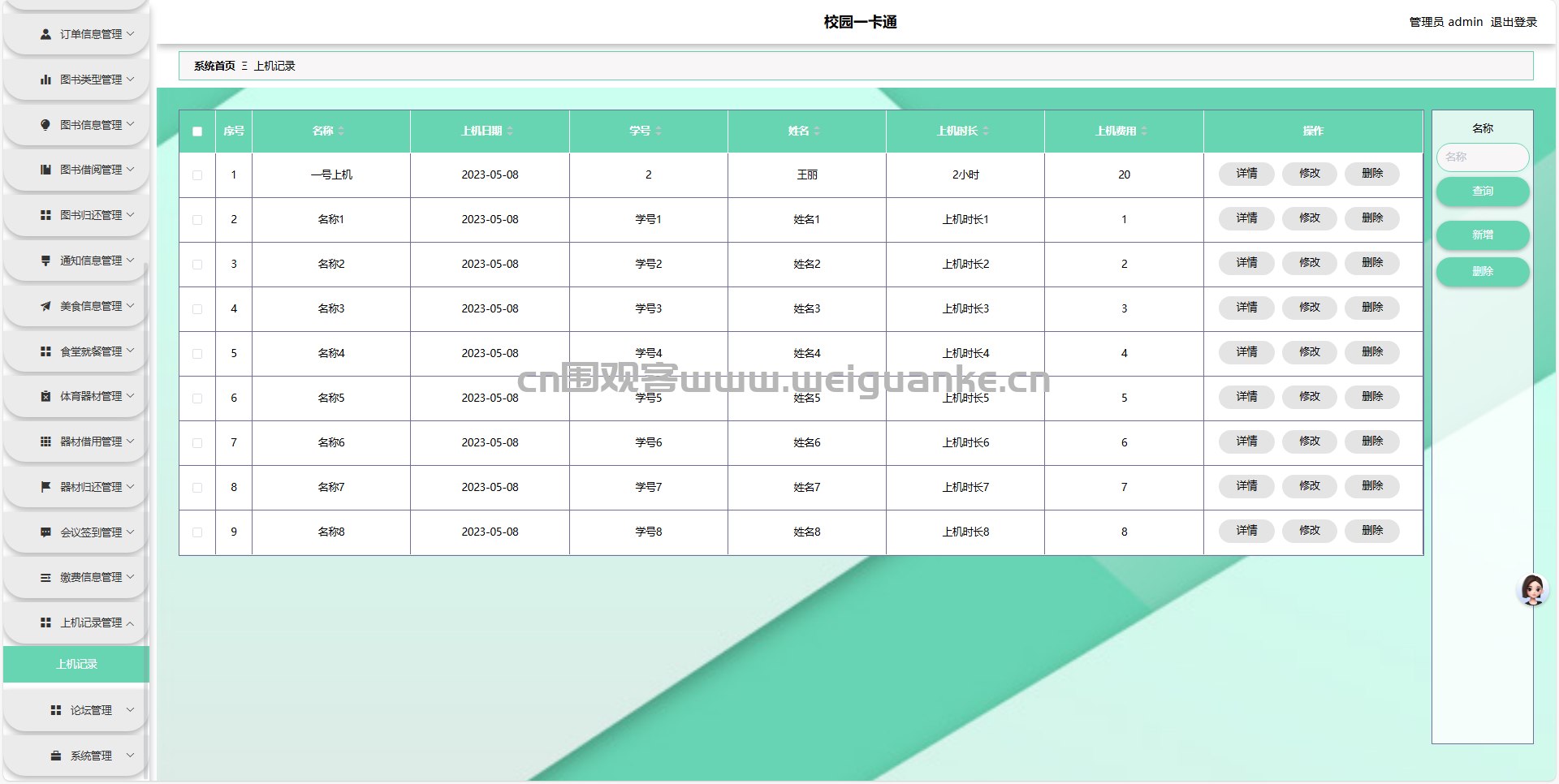Click 管理员 admin label
The width and height of the screenshot is (1559, 784).
[x=1445, y=22]
